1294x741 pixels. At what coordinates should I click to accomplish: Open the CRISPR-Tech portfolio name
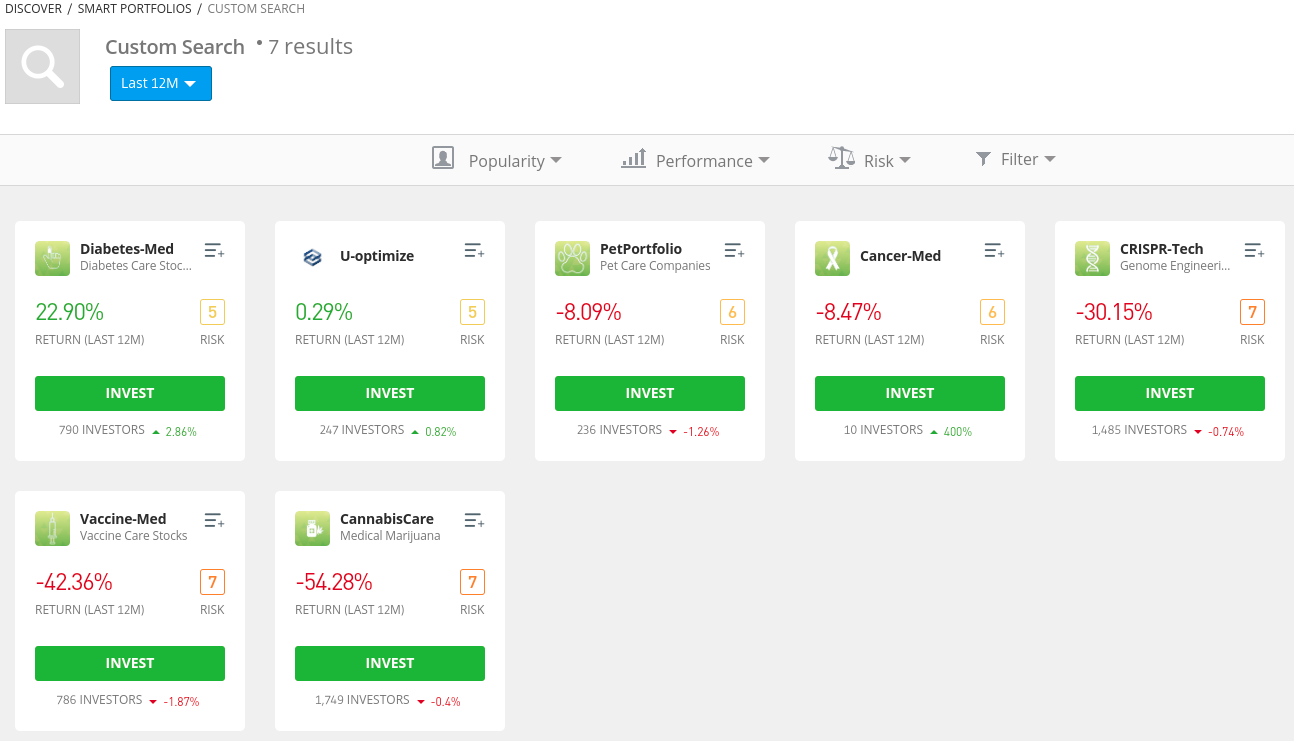point(1162,249)
